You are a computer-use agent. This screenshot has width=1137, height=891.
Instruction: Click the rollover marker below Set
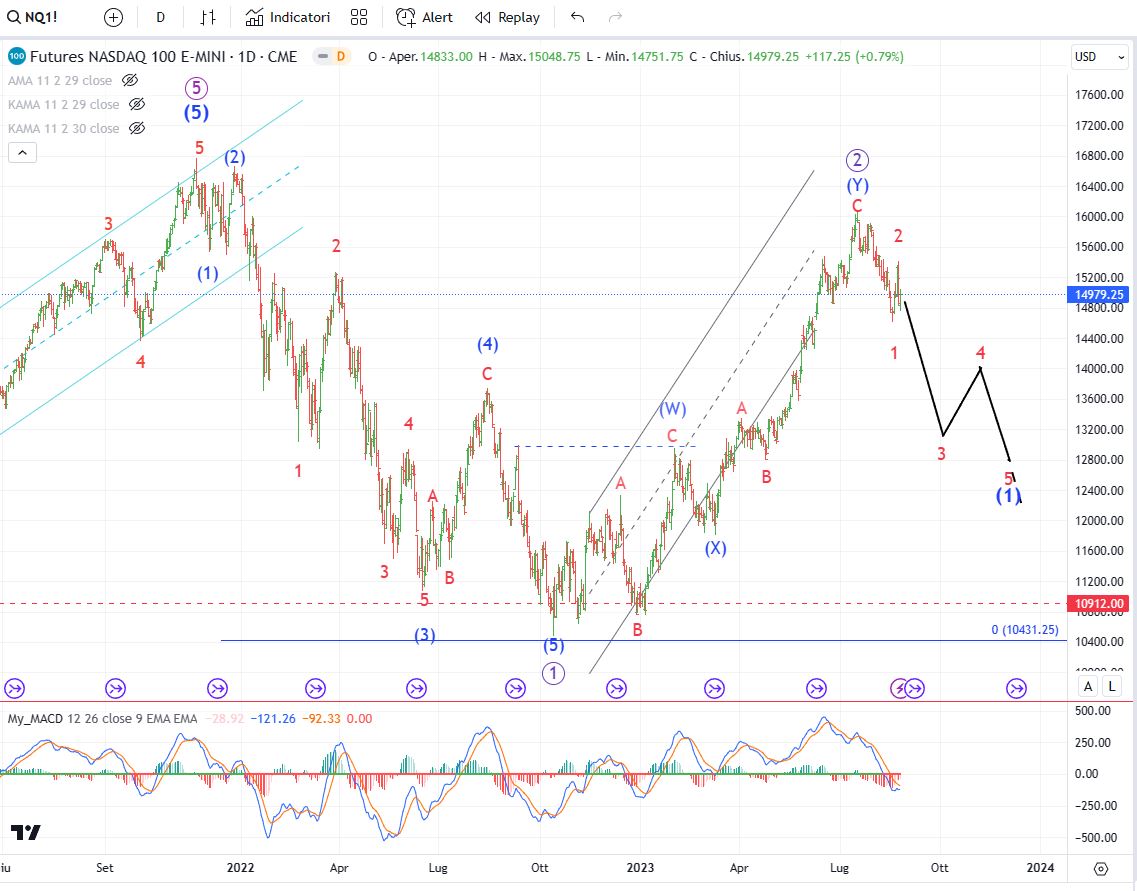pyautogui.click(x=115, y=688)
